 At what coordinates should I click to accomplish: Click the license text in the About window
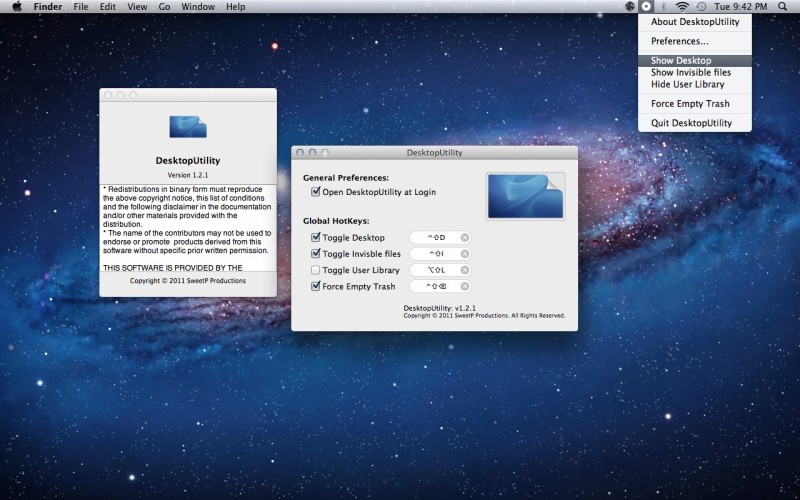188,228
